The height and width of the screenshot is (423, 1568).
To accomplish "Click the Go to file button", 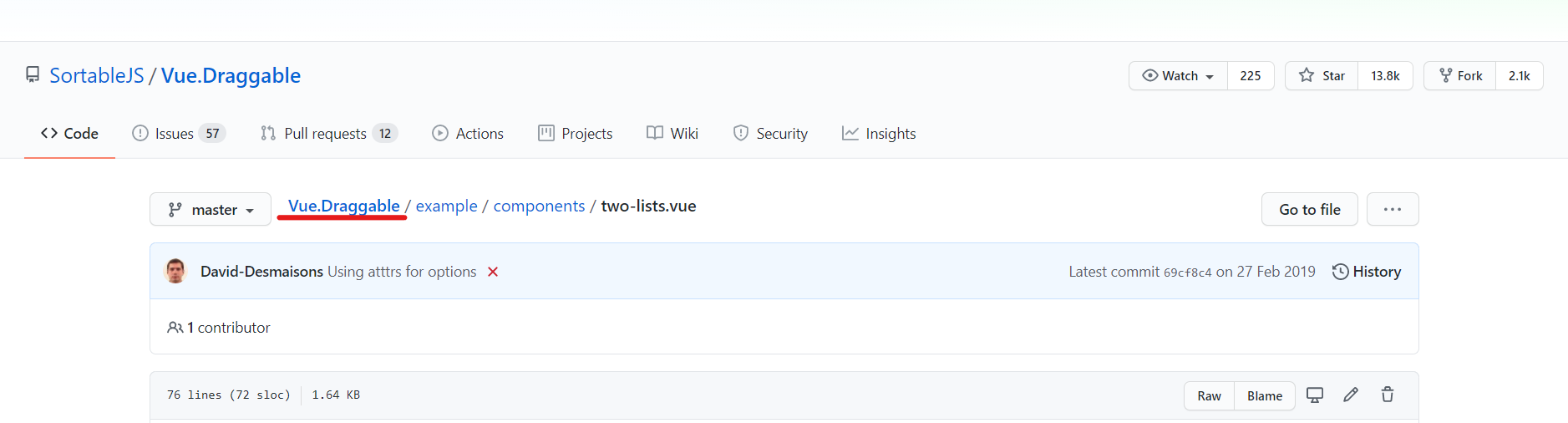I will pyautogui.click(x=1310, y=209).
